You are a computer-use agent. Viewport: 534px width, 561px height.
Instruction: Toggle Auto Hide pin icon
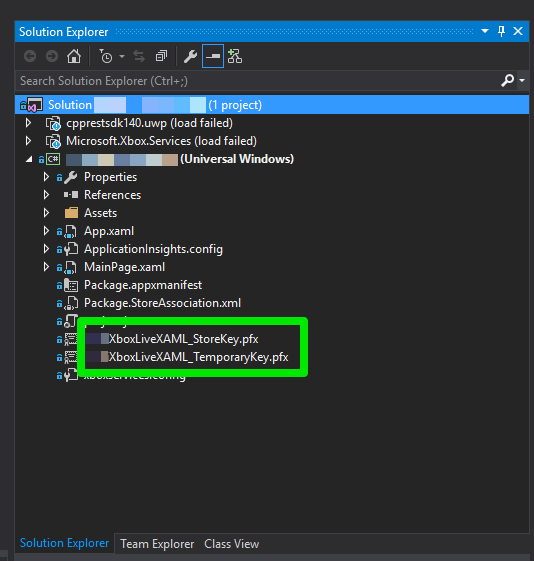click(x=501, y=31)
